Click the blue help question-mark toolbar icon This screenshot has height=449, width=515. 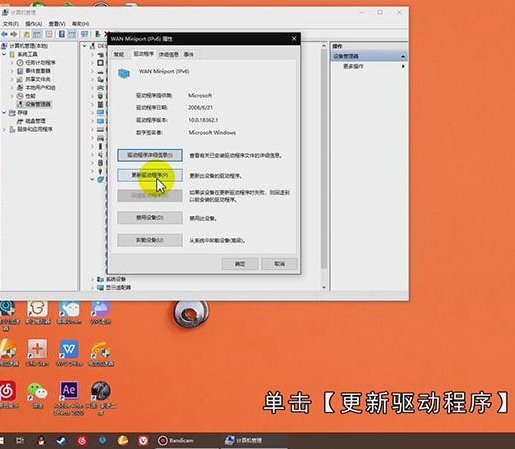(x=62, y=34)
